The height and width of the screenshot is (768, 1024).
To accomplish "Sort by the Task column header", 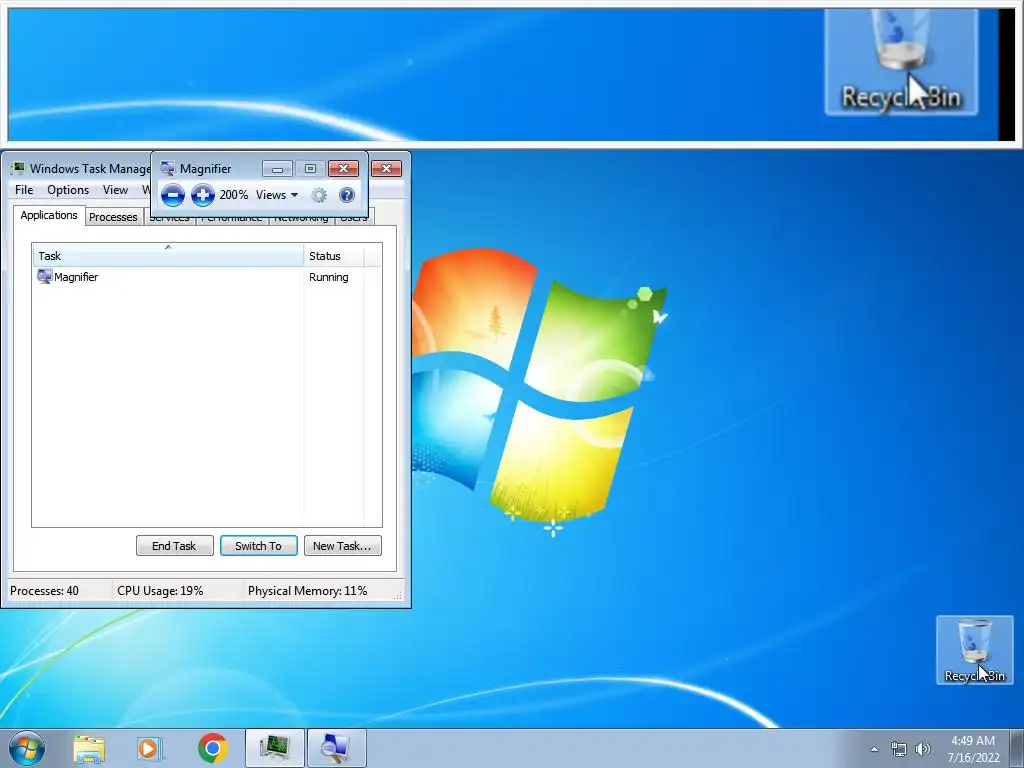I will click(x=168, y=255).
